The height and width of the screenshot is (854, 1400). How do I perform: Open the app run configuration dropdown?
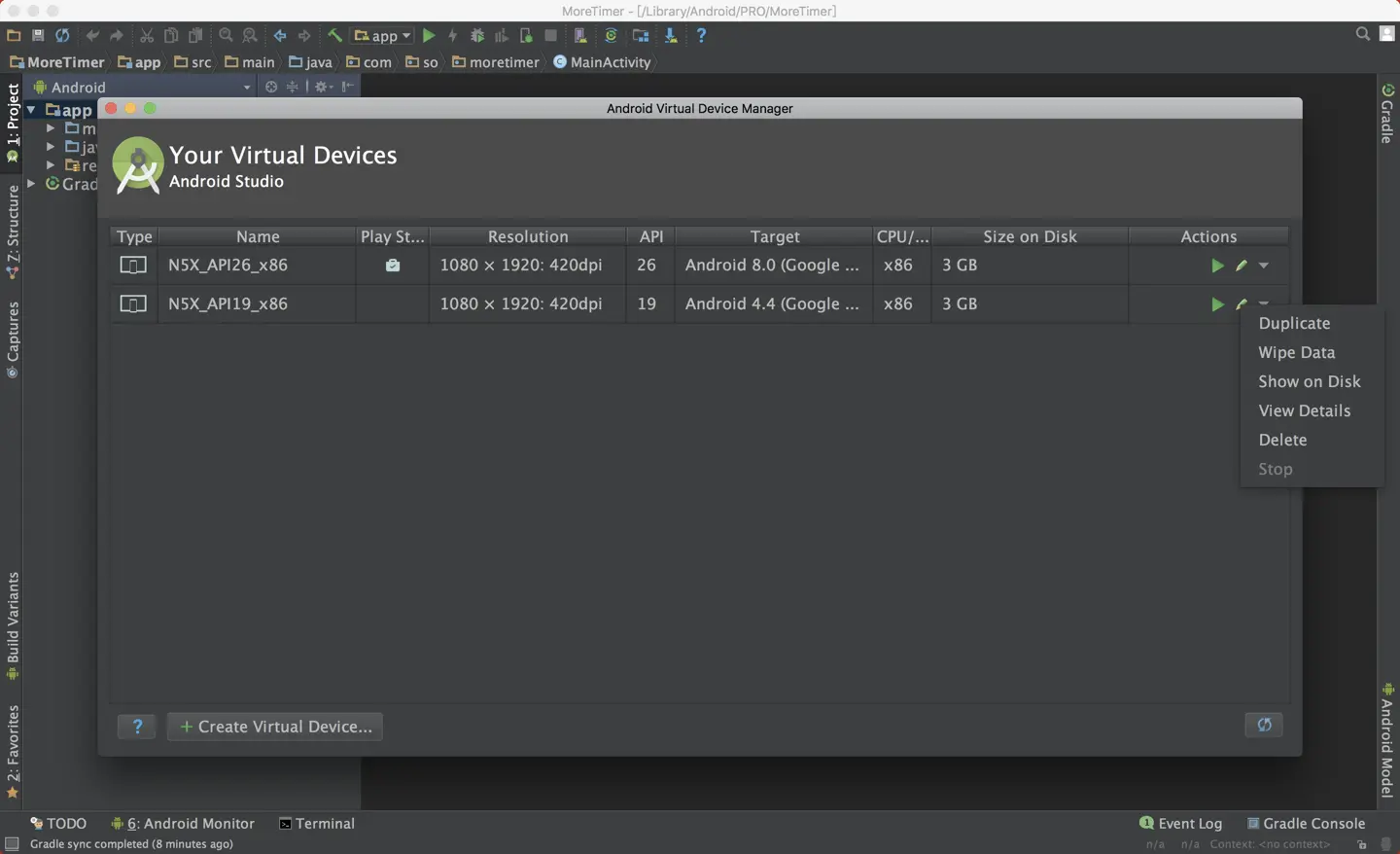tap(383, 35)
